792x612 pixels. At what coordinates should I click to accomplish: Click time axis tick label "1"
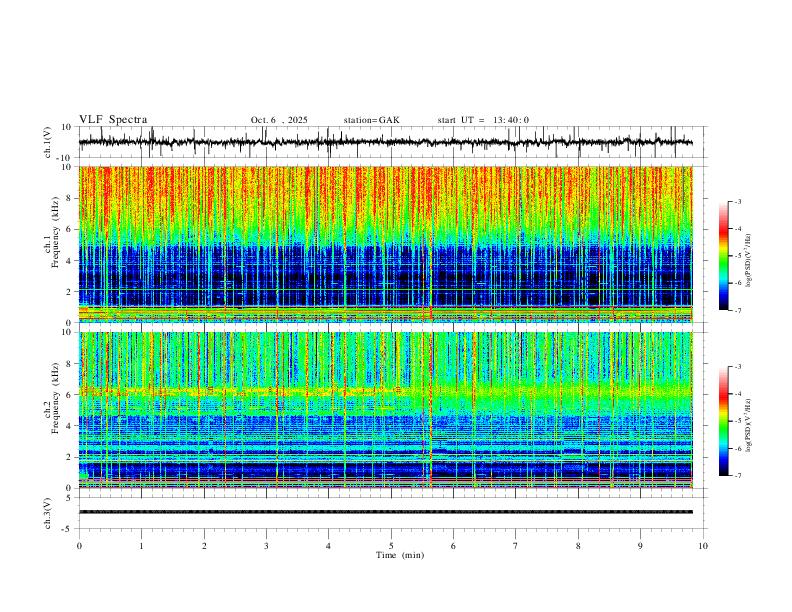click(141, 546)
